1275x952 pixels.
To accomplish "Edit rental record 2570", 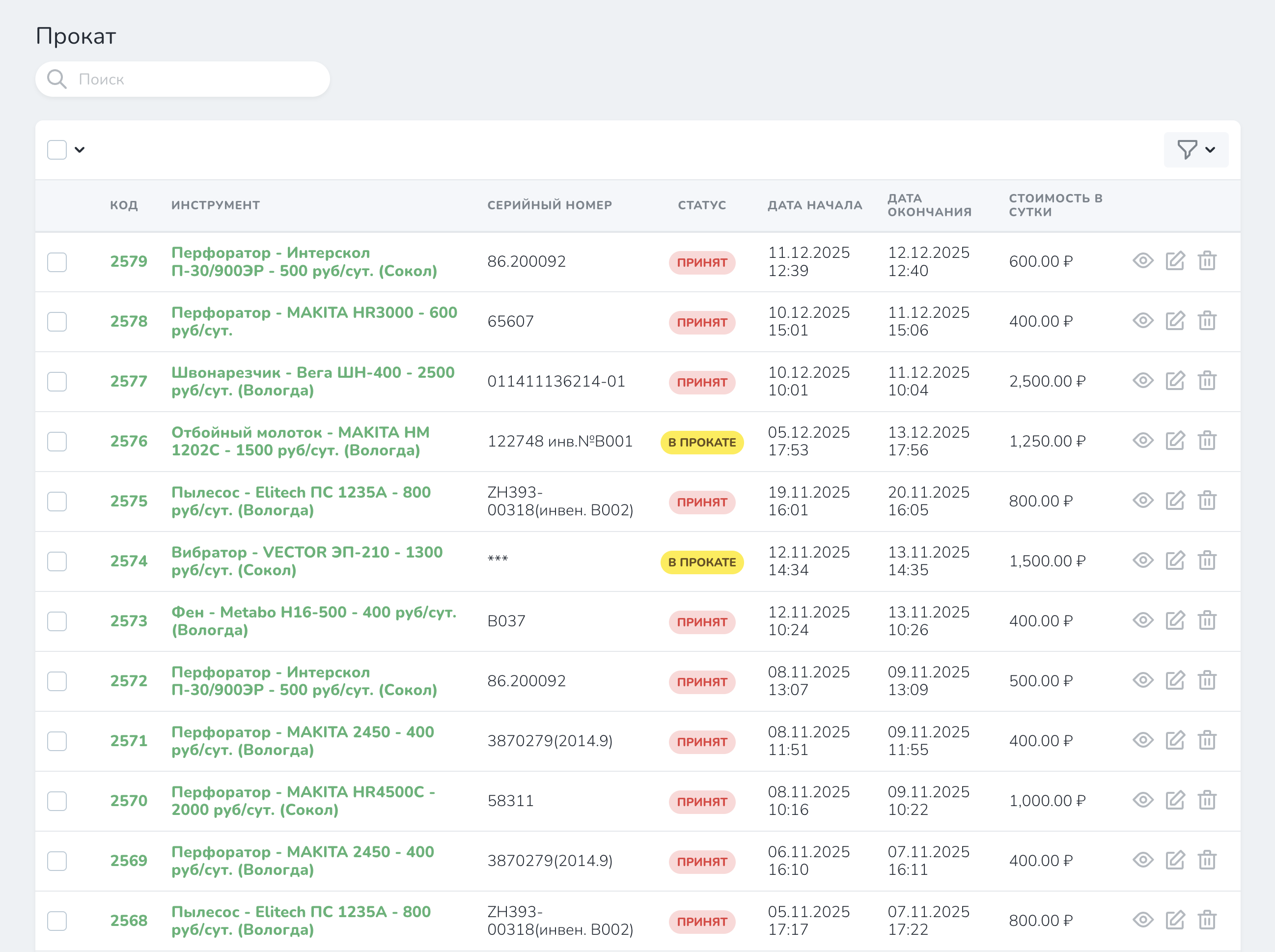I will [1175, 800].
